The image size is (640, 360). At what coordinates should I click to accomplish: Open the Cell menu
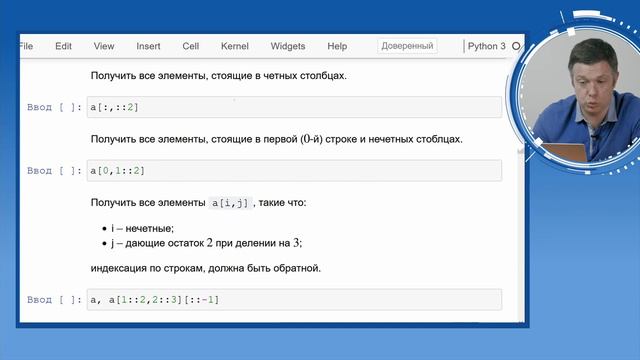(x=191, y=46)
